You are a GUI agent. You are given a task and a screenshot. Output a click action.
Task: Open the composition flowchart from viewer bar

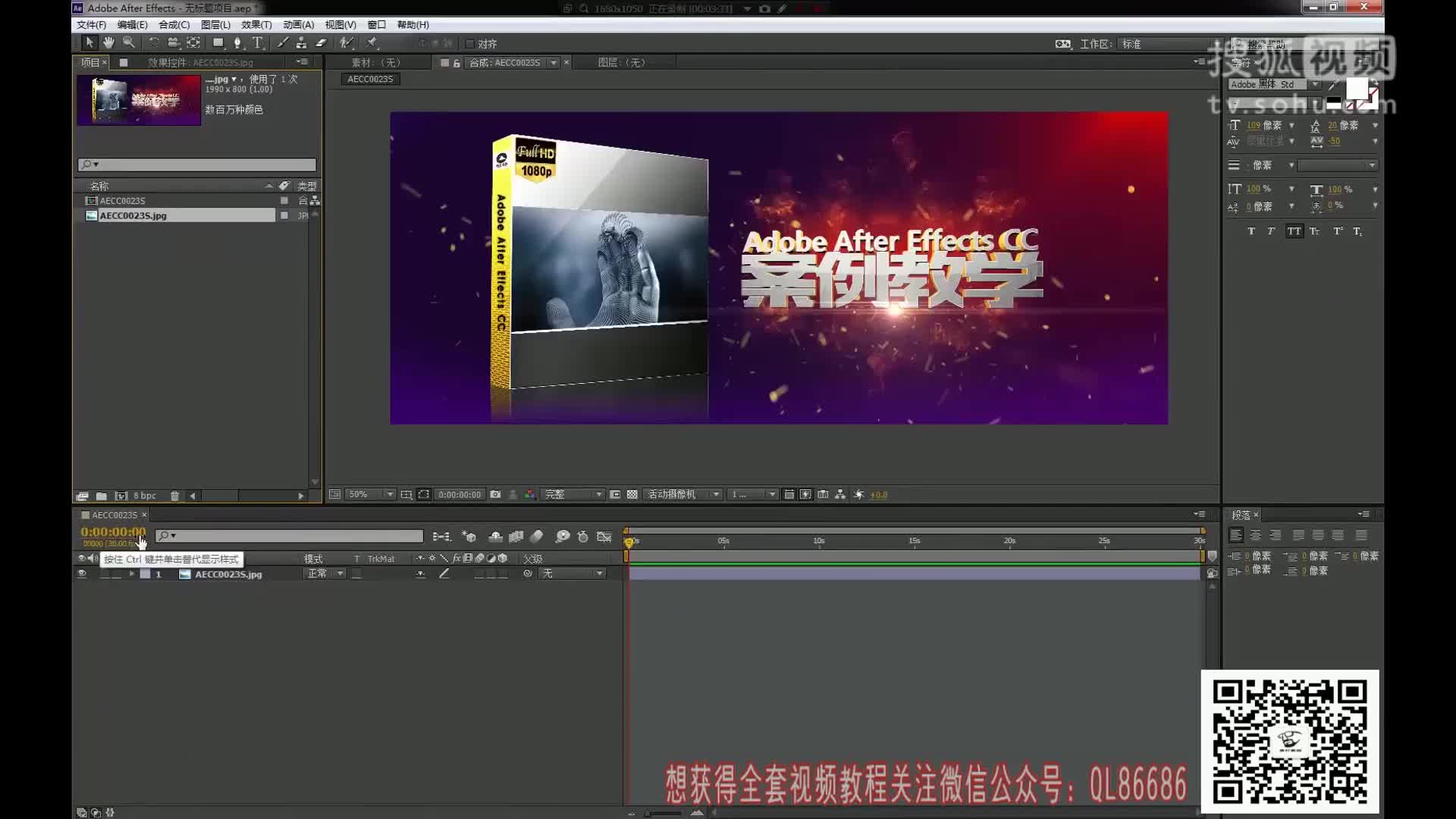point(840,494)
